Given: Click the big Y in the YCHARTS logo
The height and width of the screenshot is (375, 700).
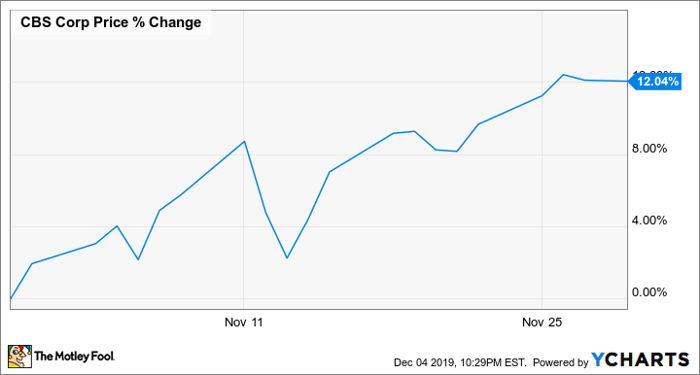Looking at the screenshot, I should [x=600, y=359].
